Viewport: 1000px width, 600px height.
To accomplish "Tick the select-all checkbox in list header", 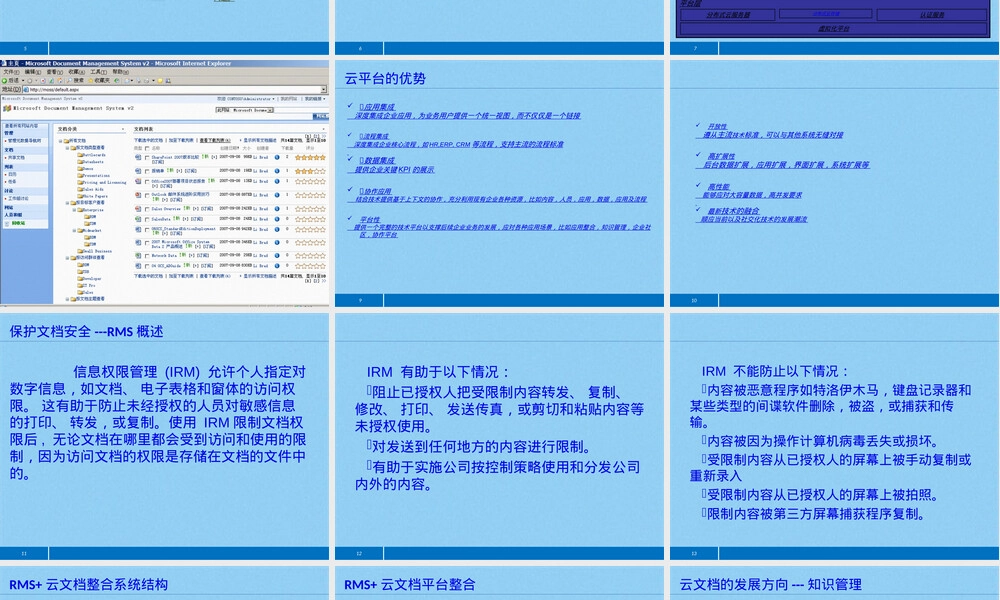I will (147, 149).
